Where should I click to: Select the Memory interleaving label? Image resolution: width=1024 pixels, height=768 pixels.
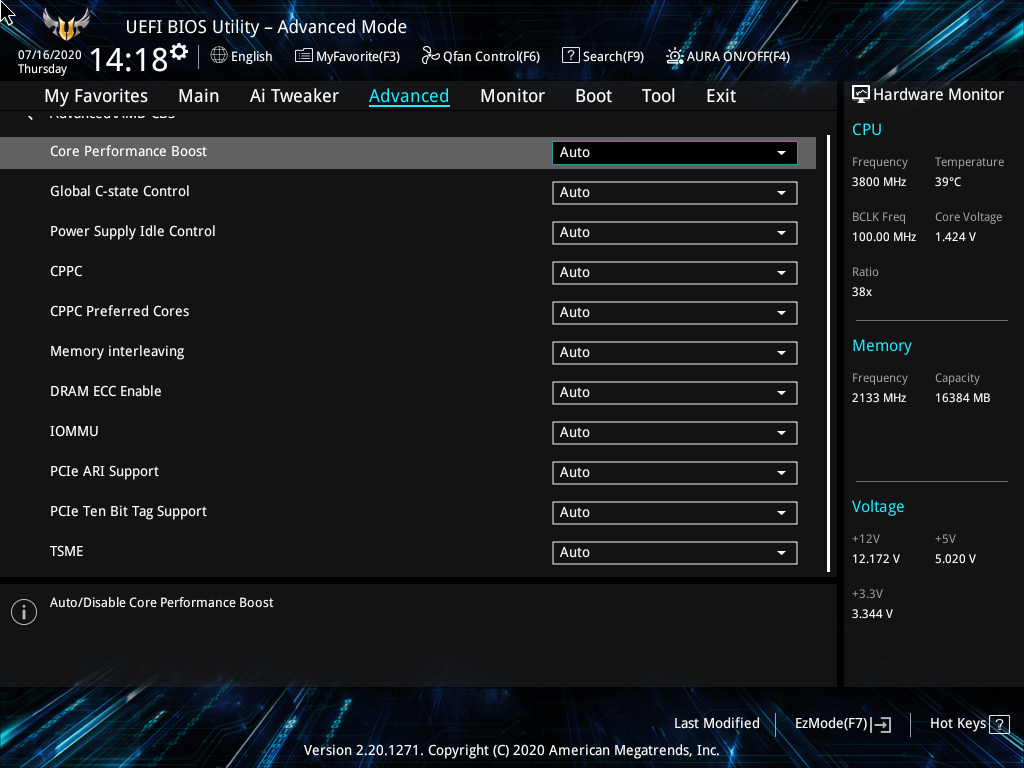[117, 351]
